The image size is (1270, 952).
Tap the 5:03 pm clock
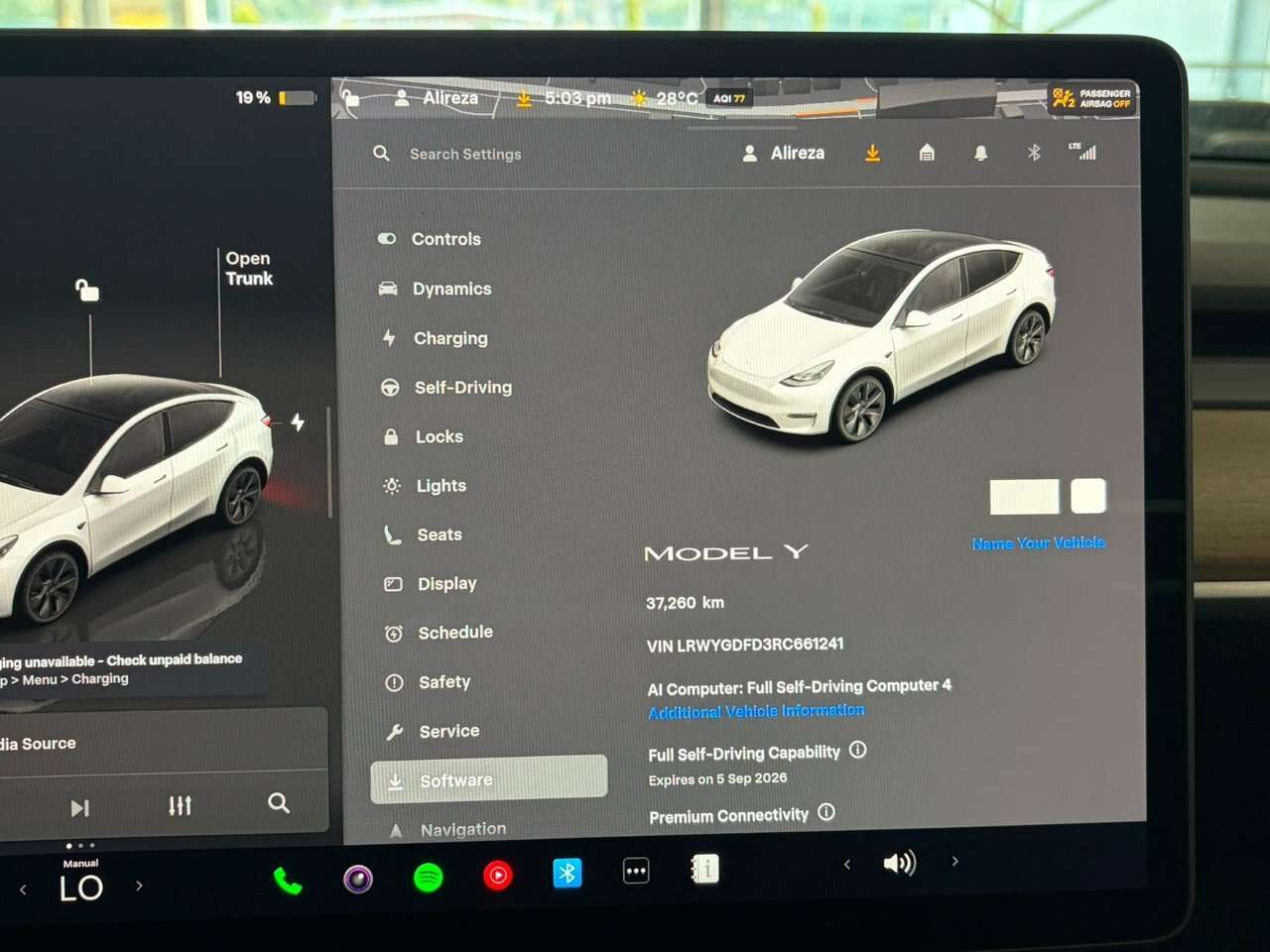tap(577, 98)
